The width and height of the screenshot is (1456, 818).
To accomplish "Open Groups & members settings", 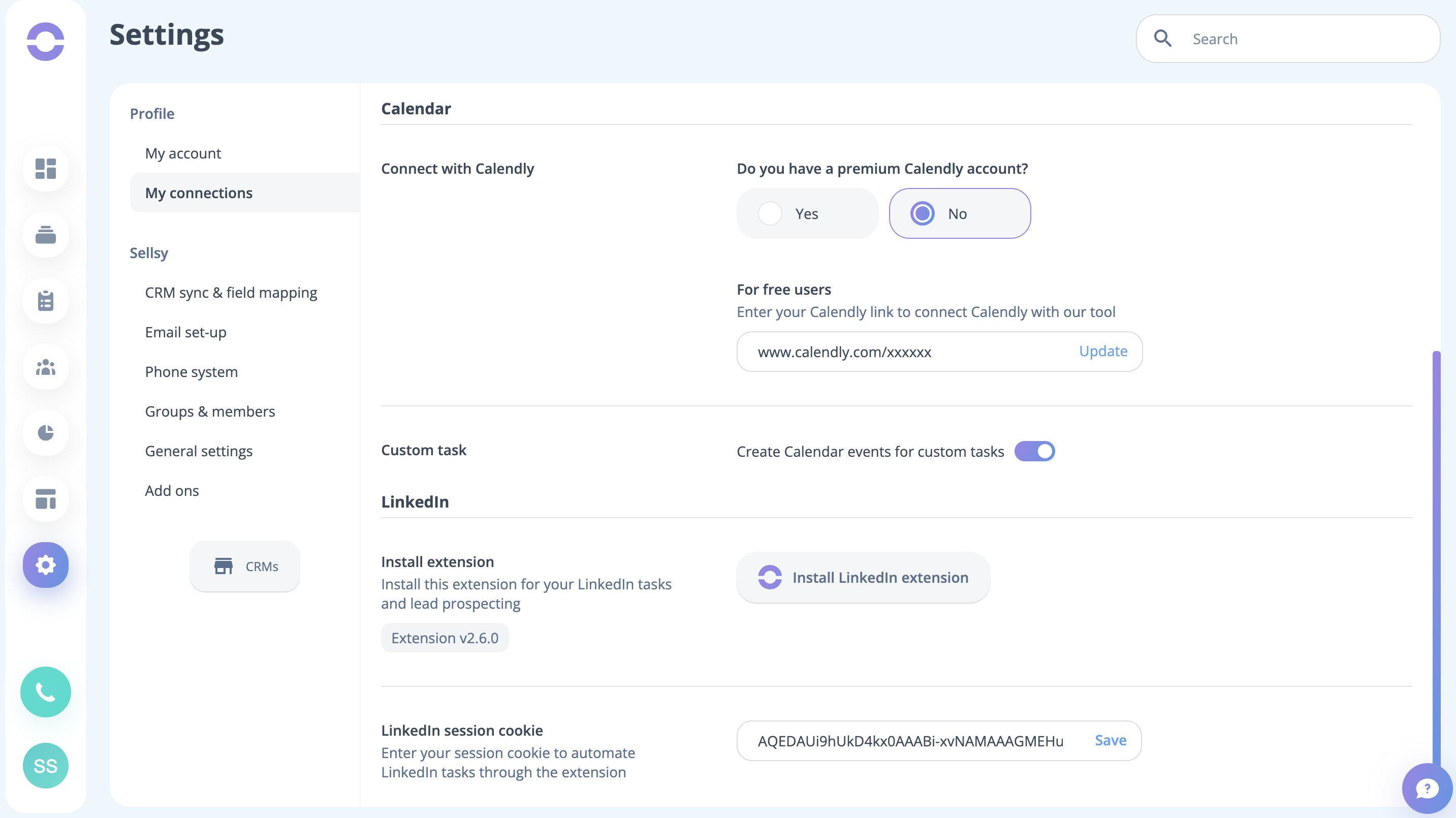I will [210, 412].
